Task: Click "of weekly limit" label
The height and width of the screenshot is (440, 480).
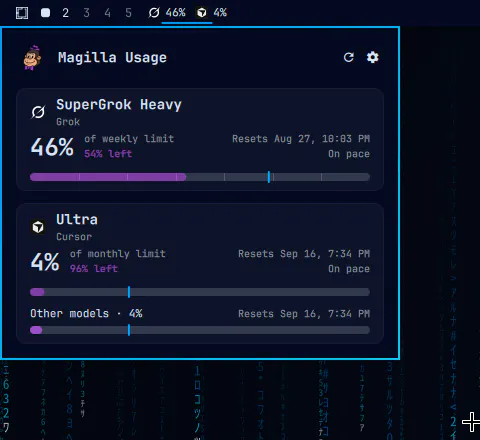Action: point(129,139)
